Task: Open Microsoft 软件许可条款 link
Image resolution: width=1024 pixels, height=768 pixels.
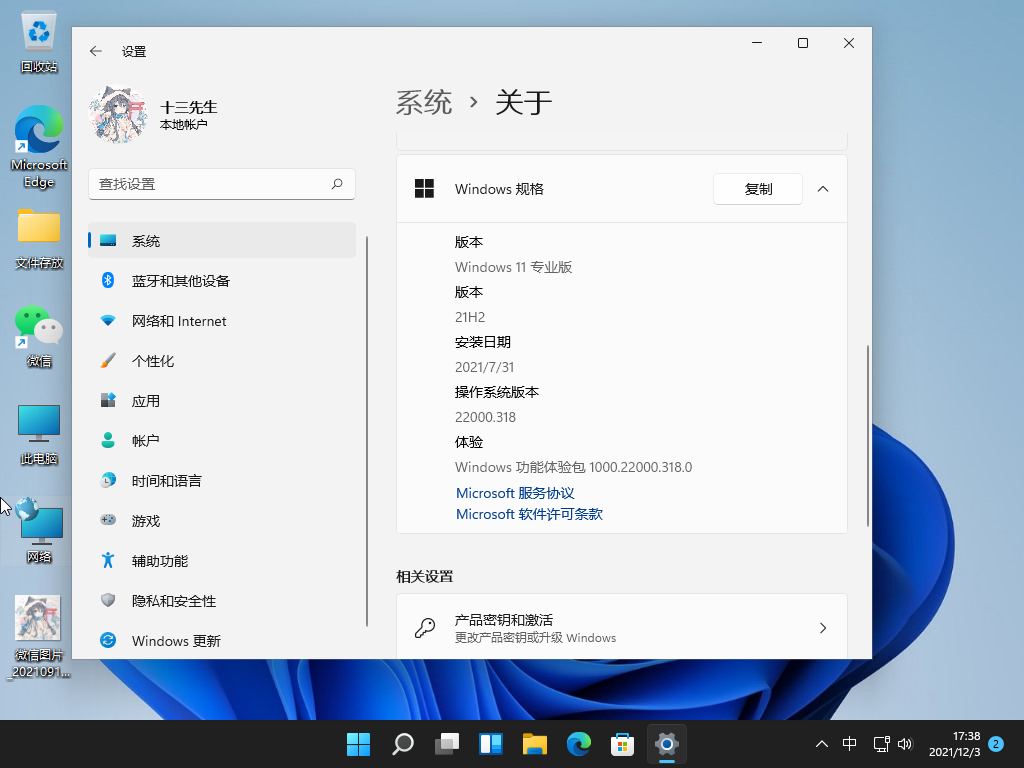Action: (529, 514)
